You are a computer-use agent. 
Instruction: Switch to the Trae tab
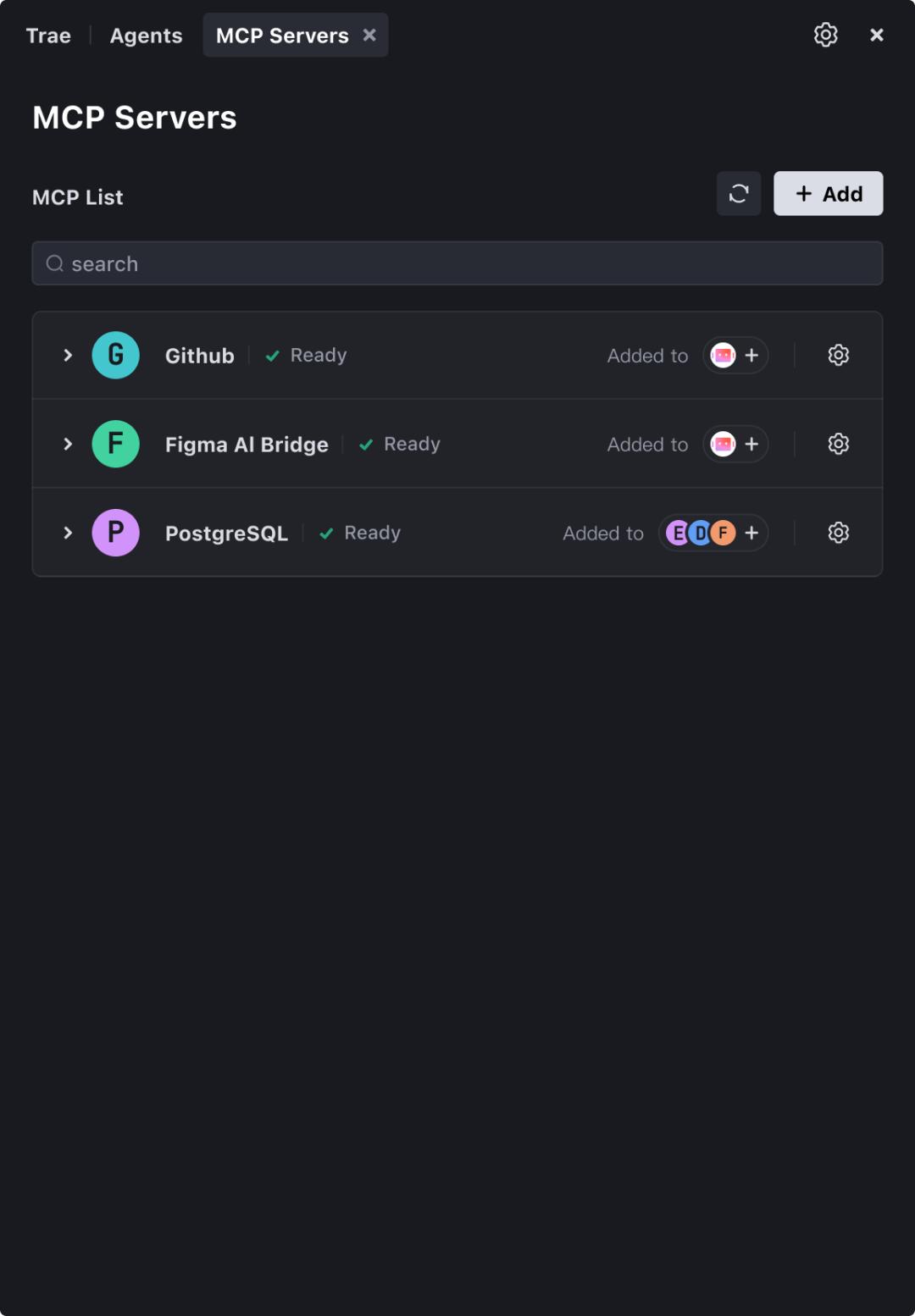coord(48,36)
